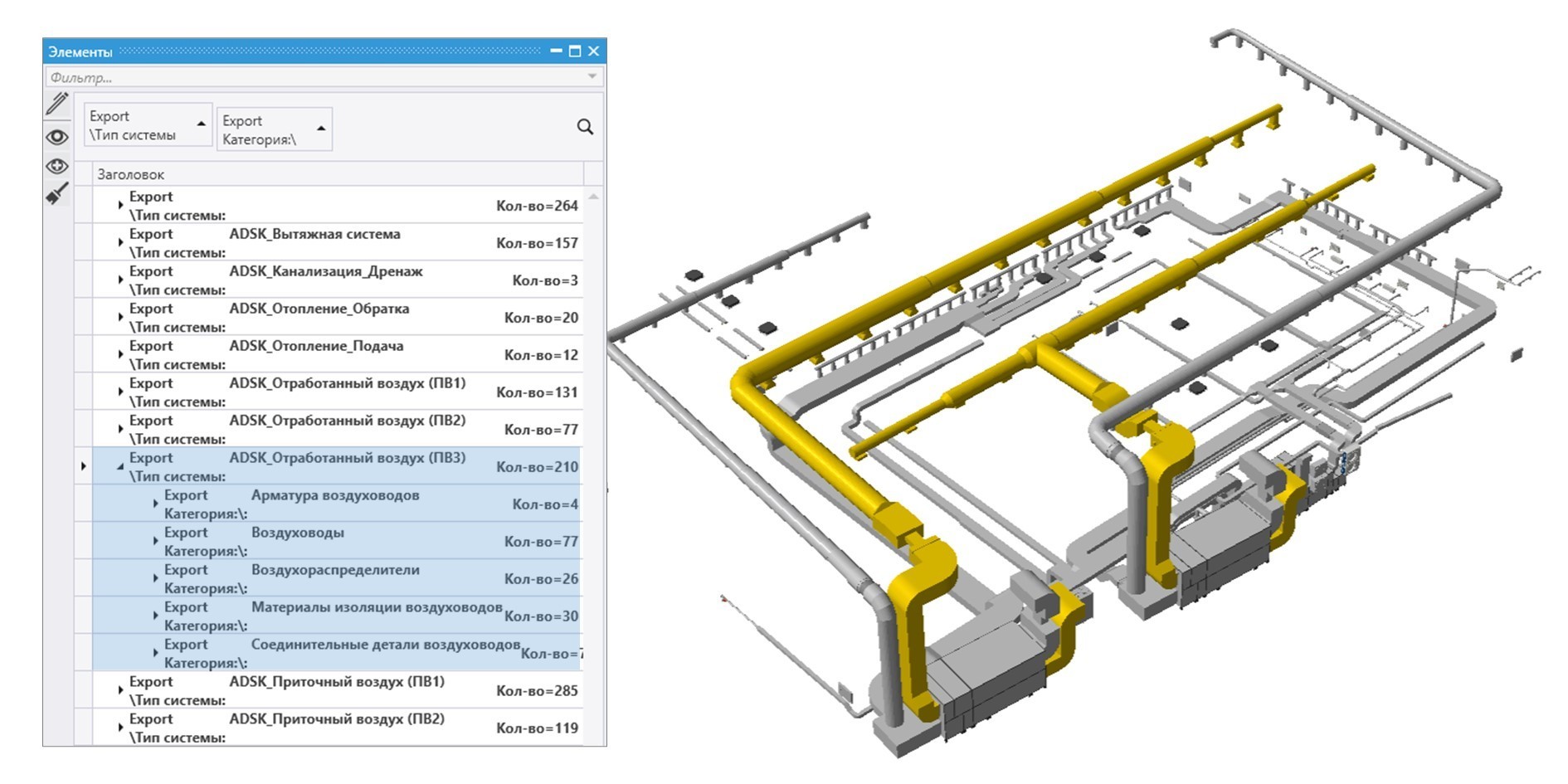Image resolution: width=1568 pixels, height=784 pixels.
Task: Click the Кол-во=12 value
Action: point(541,355)
